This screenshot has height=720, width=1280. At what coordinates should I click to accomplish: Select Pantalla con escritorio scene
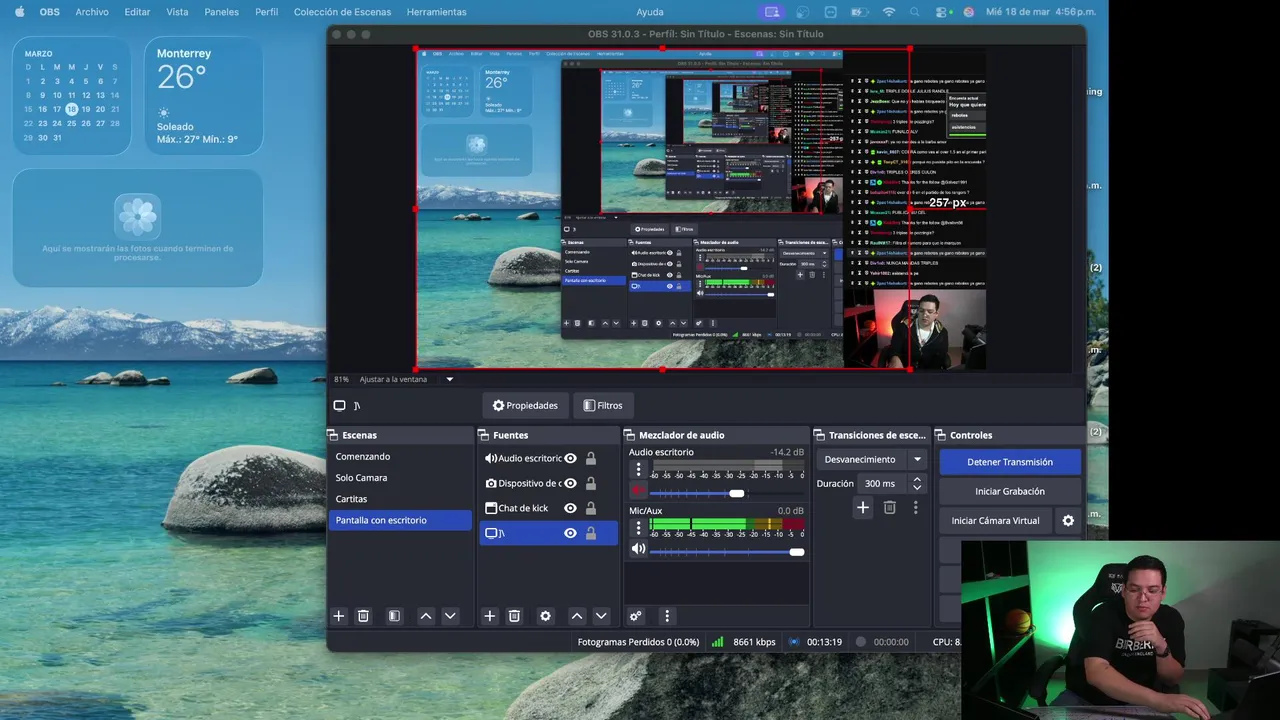[x=400, y=520]
